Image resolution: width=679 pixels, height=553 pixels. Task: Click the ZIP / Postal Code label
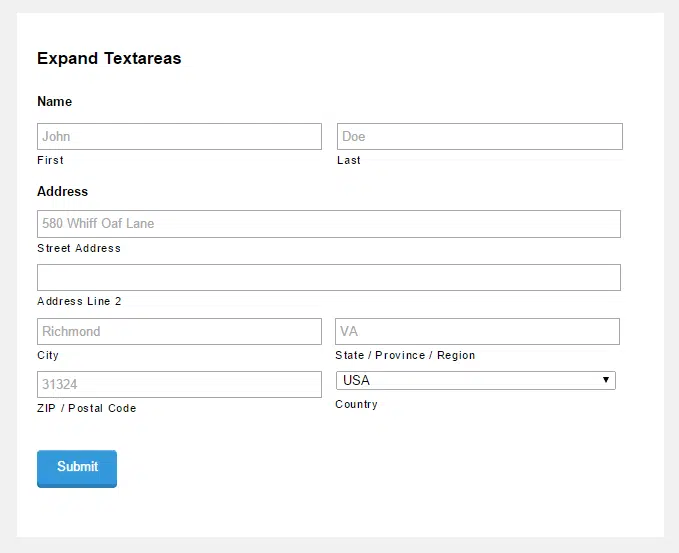pyautogui.click(x=87, y=408)
